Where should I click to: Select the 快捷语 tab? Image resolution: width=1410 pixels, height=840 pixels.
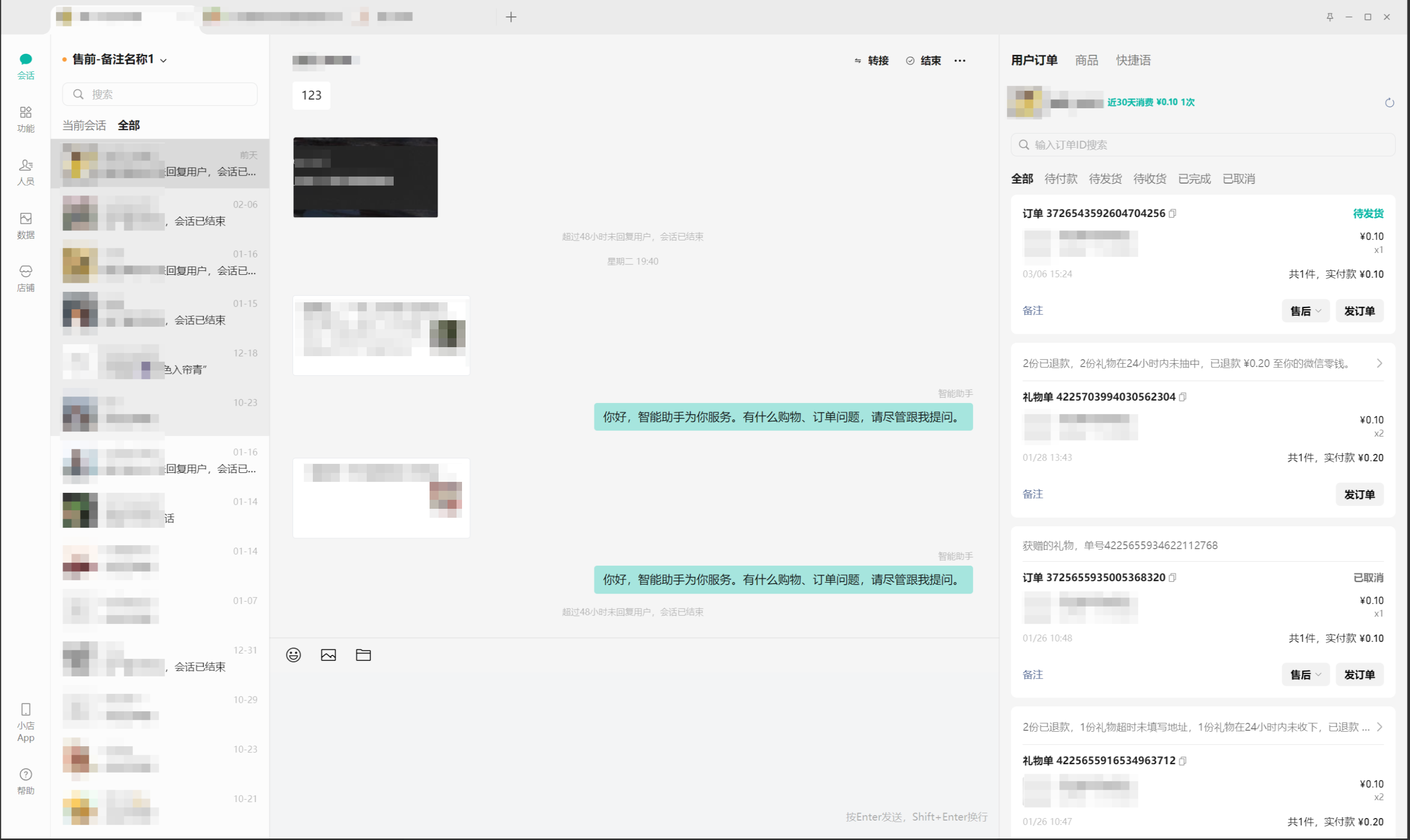pyautogui.click(x=1133, y=60)
